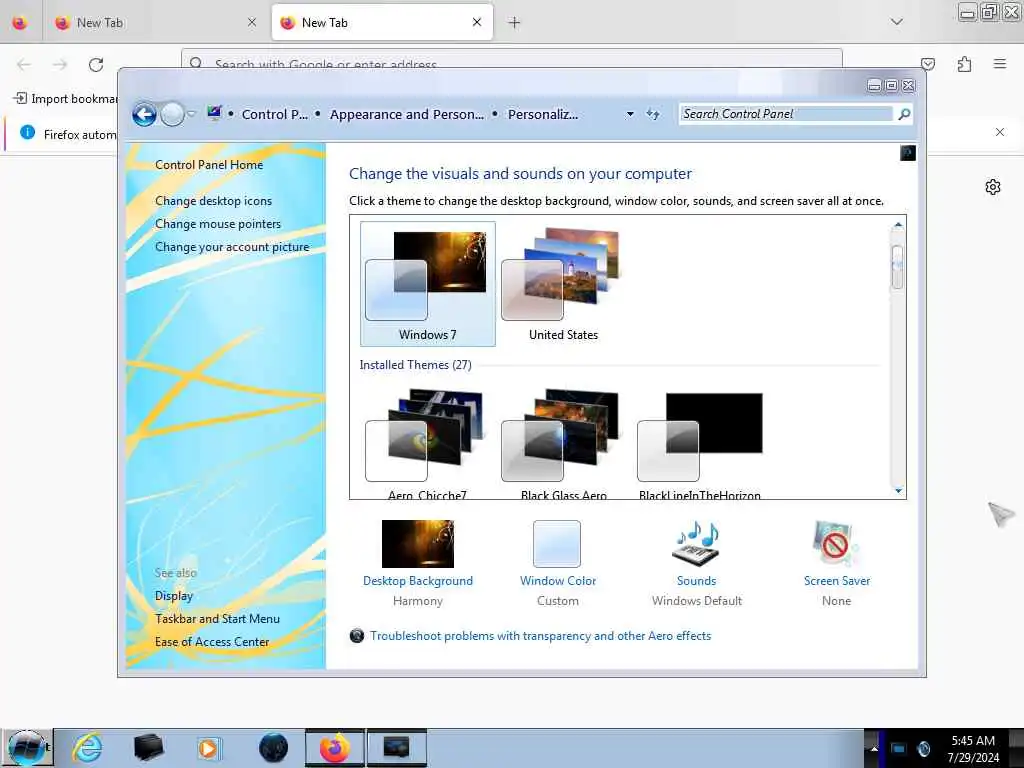Close the first New Tab in Firefox
Image resolution: width=1024 pixels, height=768 pixels.
252,23
